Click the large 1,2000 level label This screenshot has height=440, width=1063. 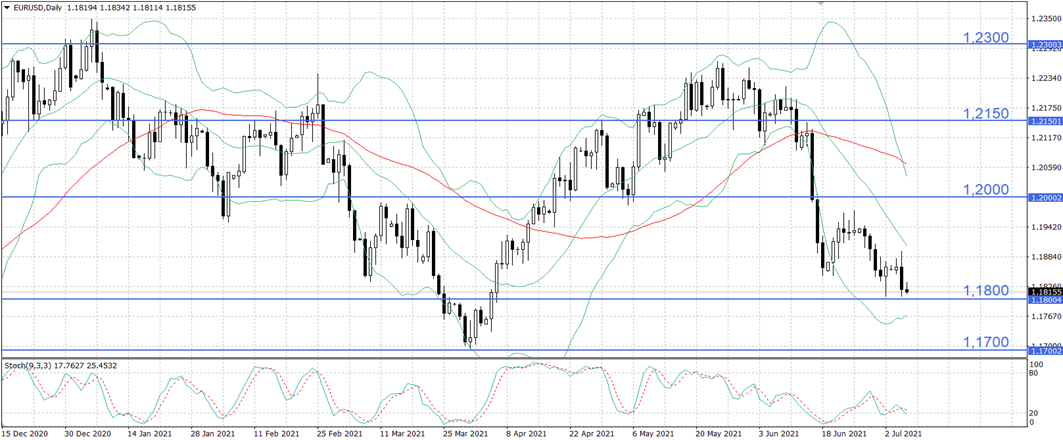pos(984,189)
